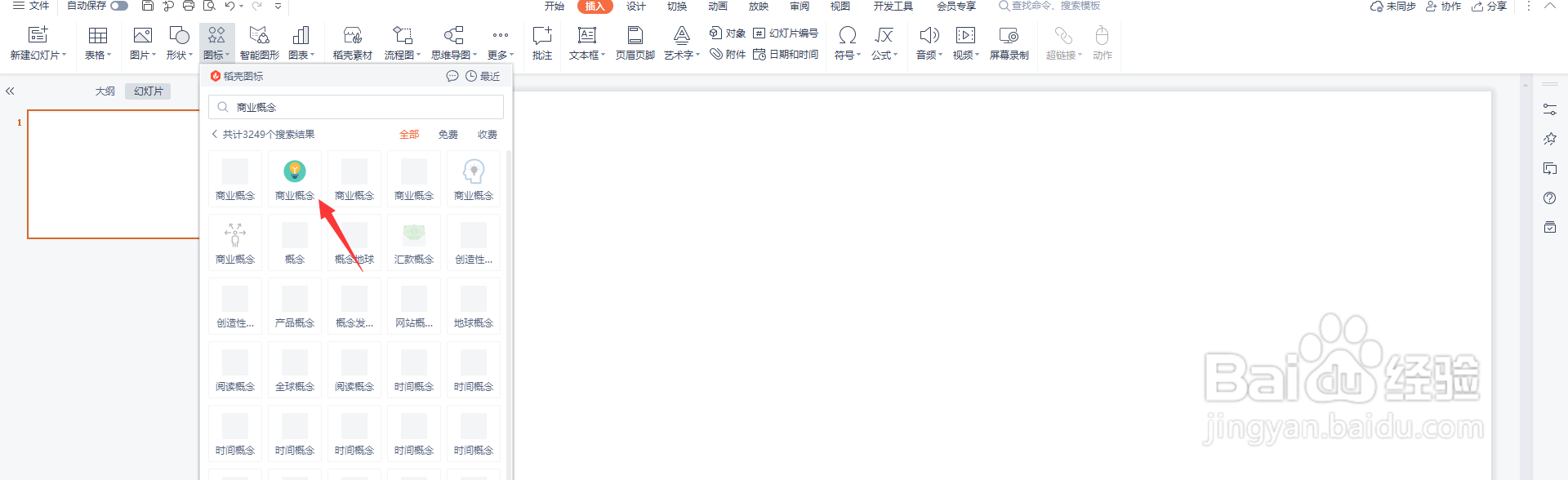This screenshot has height=480, width=1568.
Task: Insert an 附件 attachment
Action: [x=728, y=55]
